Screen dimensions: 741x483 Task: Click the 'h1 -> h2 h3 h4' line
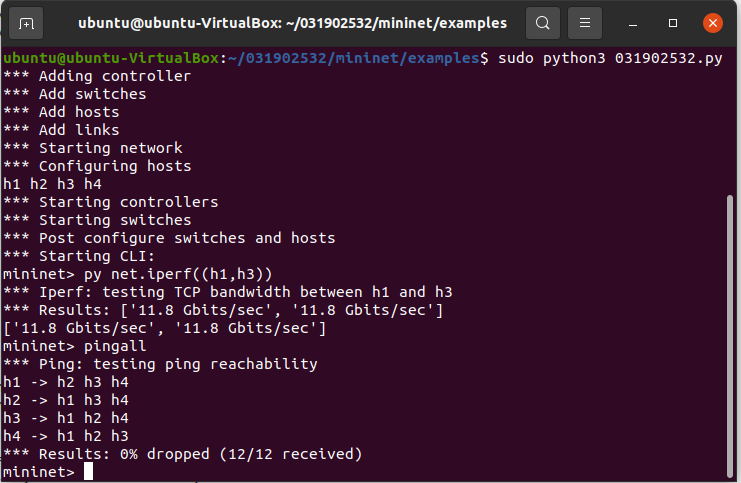click(x=66, y=382)
